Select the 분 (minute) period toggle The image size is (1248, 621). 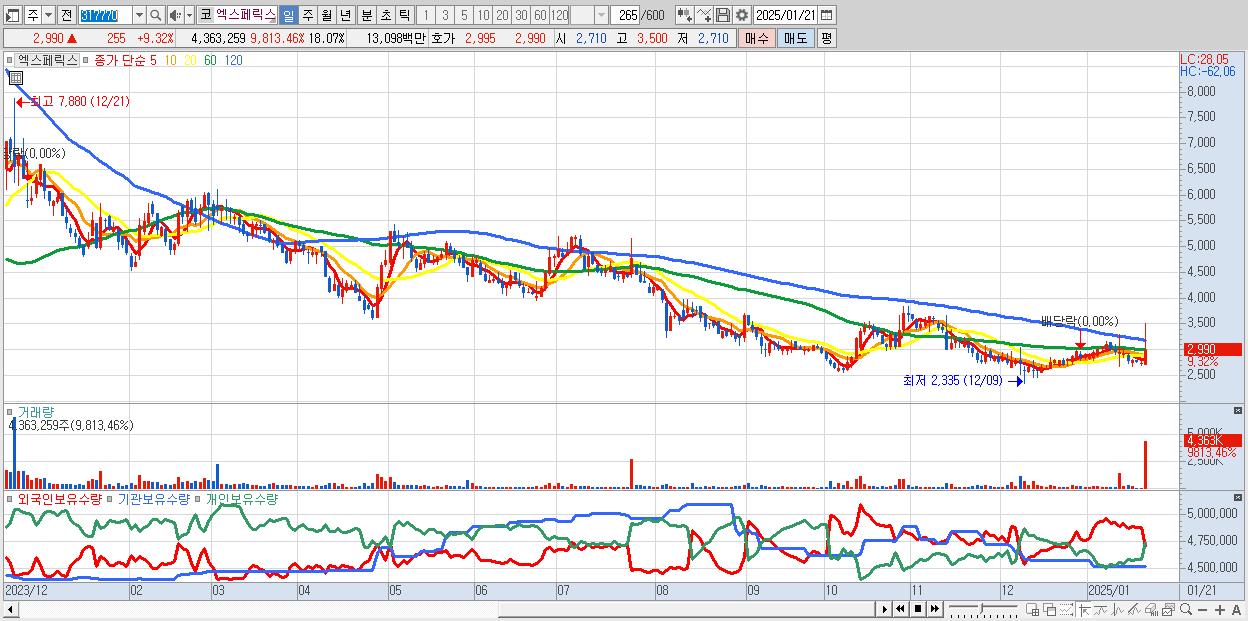367,15
